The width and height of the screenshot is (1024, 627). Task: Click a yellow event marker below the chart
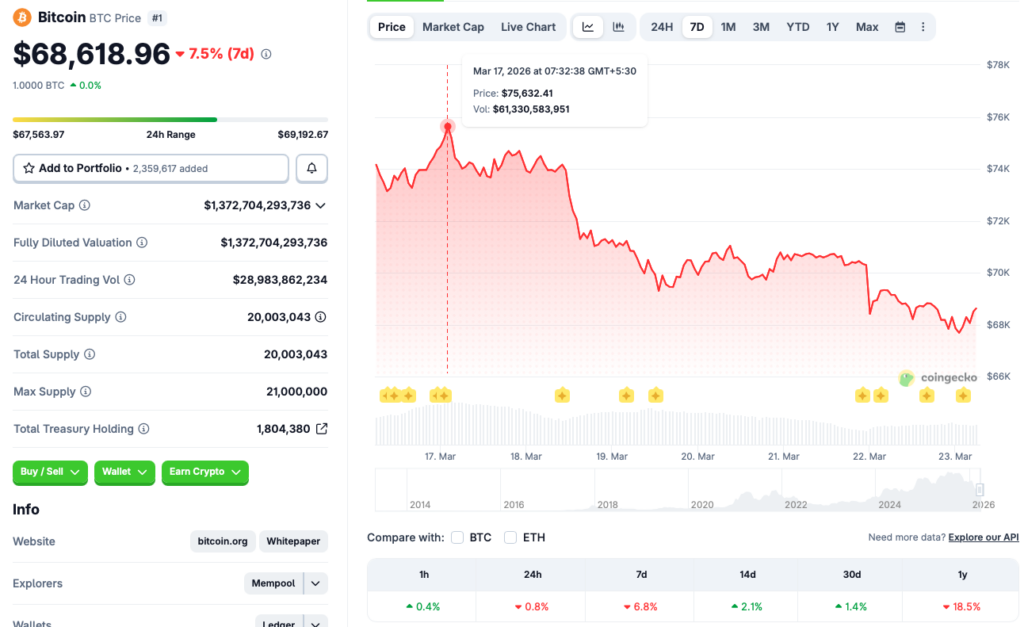pos(562,395)
